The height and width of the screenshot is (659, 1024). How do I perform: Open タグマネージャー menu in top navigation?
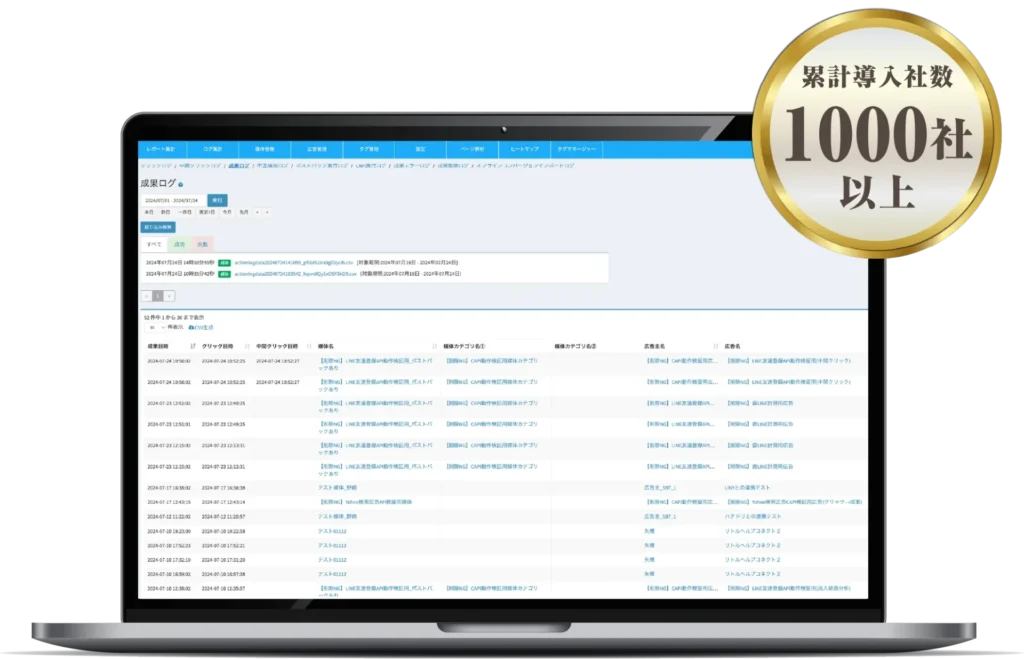(x=576, y=149)
